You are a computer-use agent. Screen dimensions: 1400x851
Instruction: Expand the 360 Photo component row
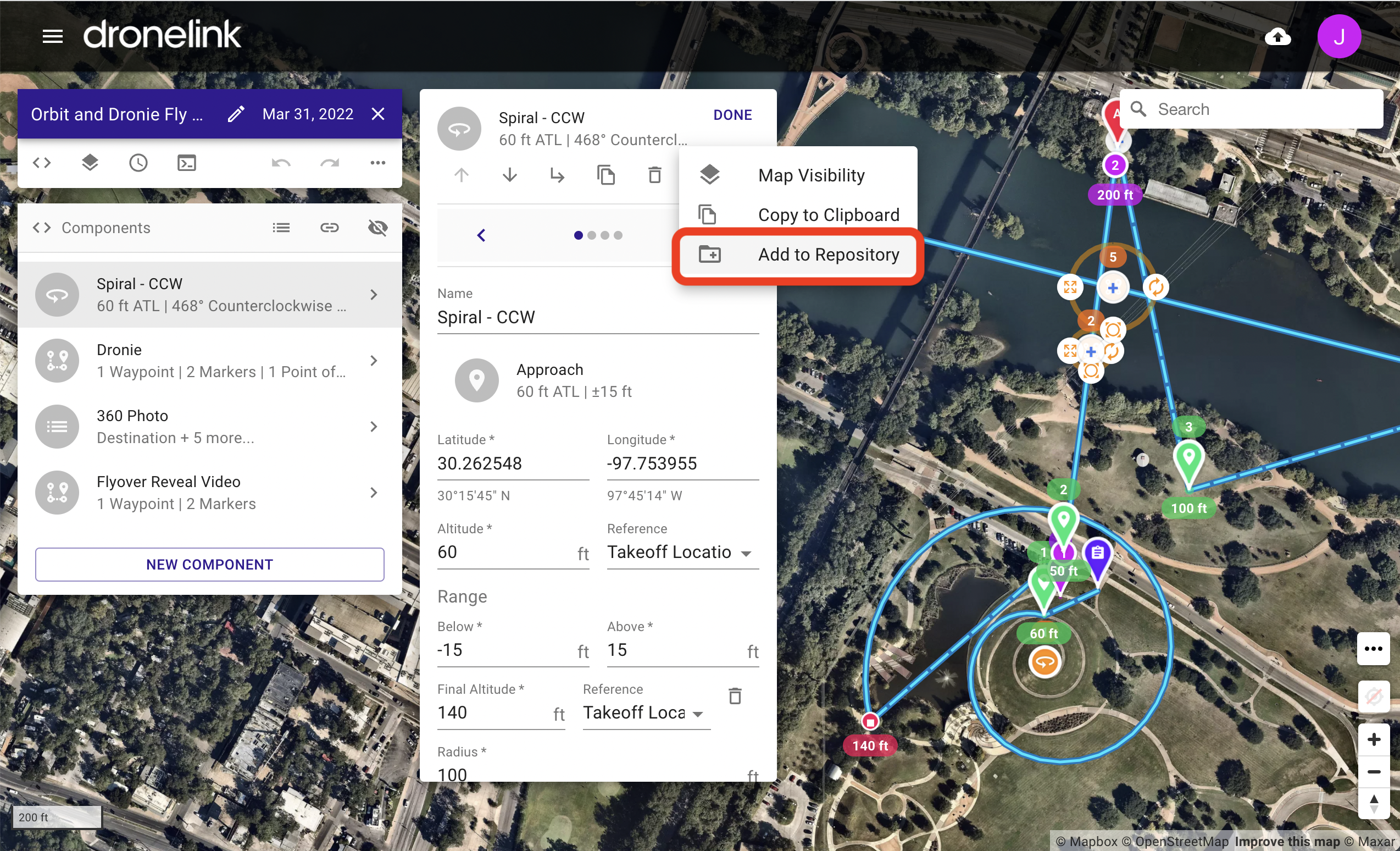210,427
